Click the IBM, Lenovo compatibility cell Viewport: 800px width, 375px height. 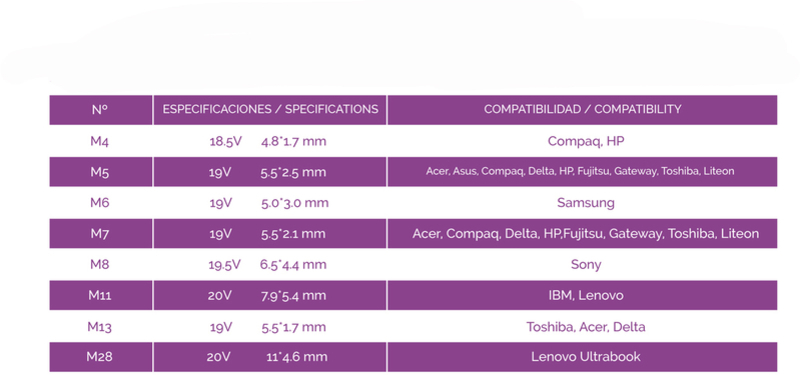[586, 295]
